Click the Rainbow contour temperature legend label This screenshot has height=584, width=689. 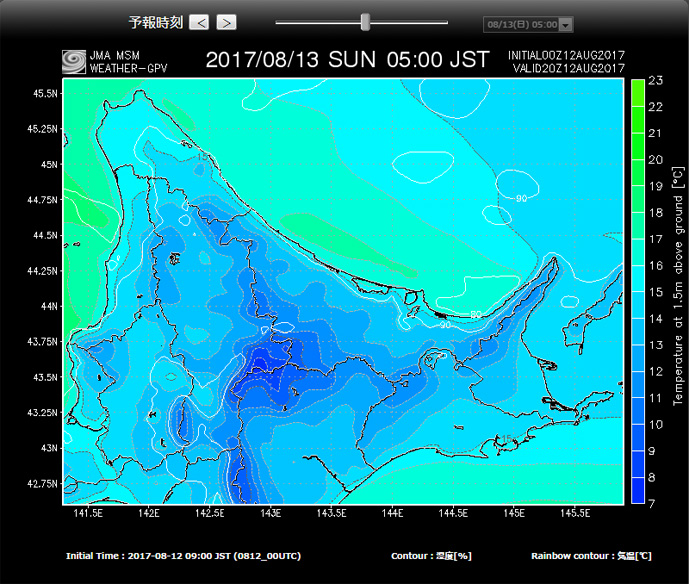591,555
